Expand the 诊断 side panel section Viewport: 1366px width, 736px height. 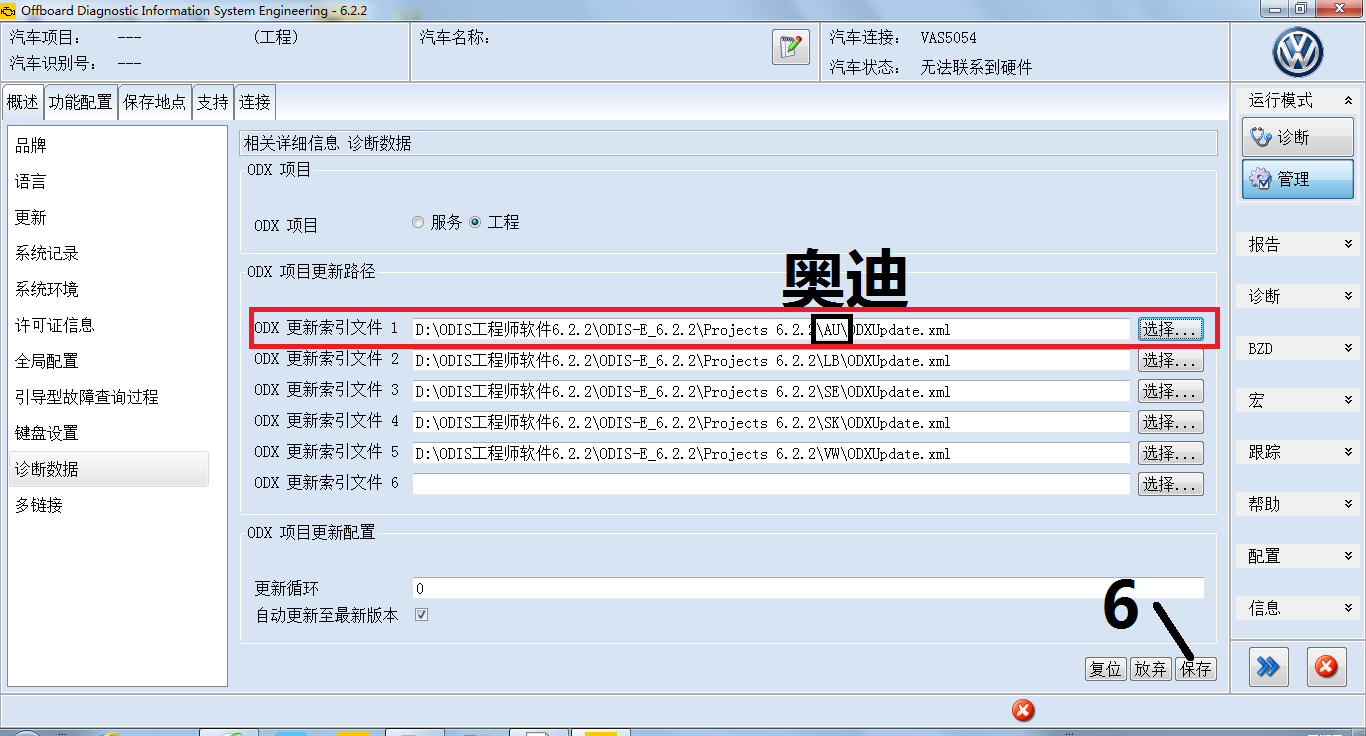[x=1298, y=296]
